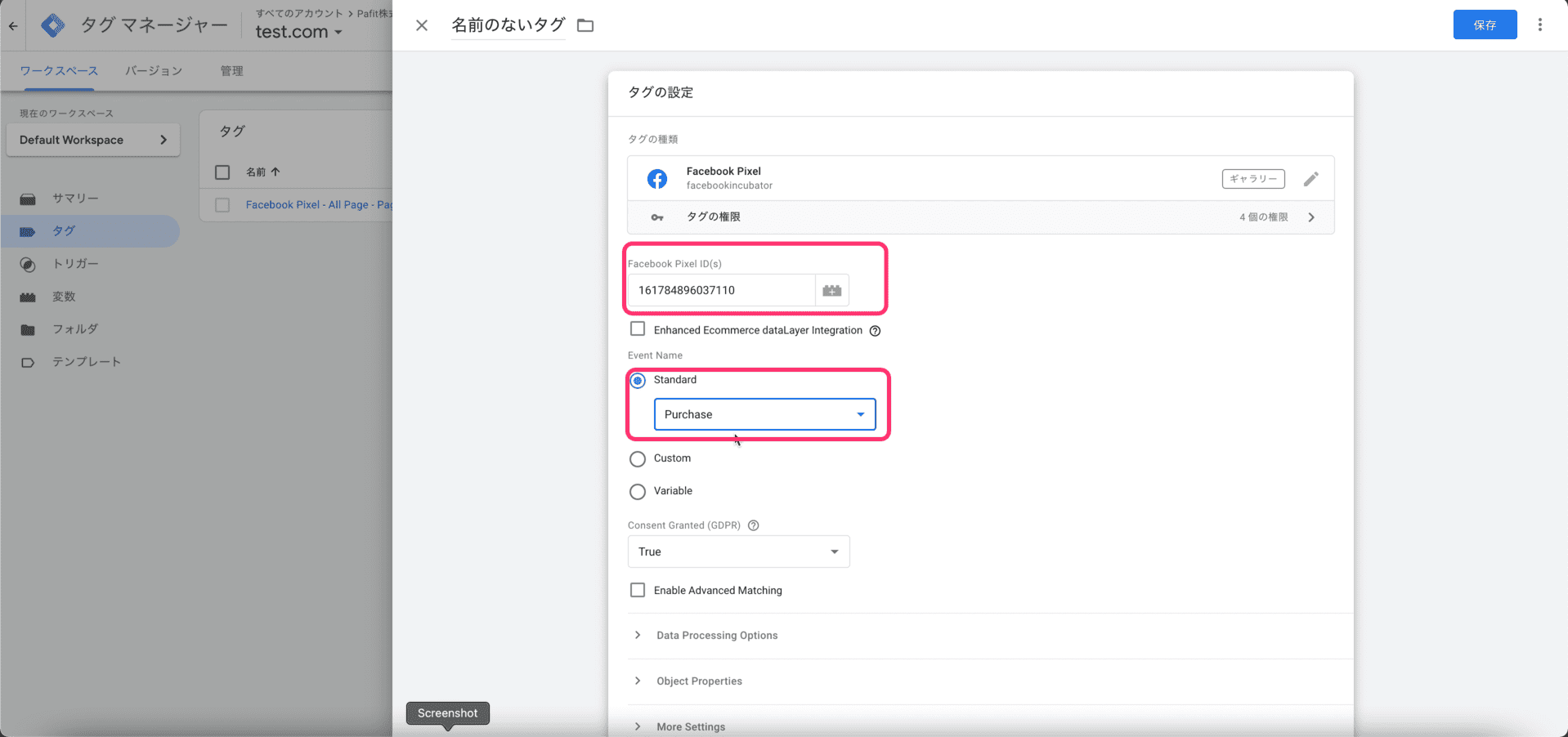The width and height of the screenshot is (1568, 737).
Task: Open the Purchase event dropdown
Action: (x=764, y=414)
